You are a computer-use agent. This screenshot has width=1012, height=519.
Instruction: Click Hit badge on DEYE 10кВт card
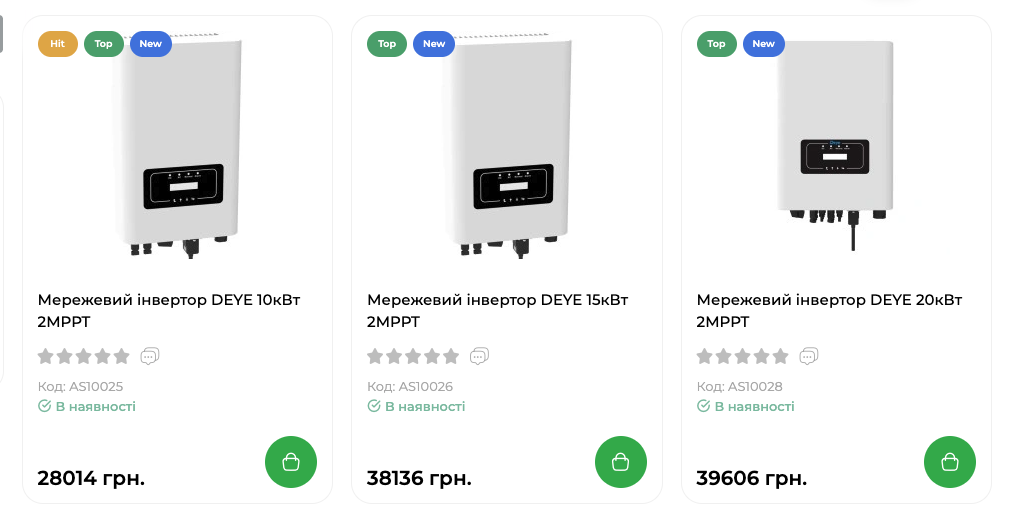coord(58,44)
